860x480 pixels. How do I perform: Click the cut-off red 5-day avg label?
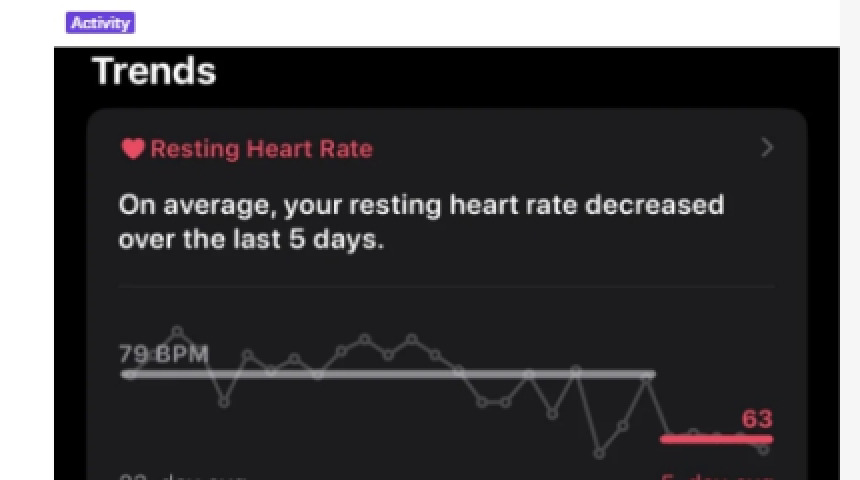(x=716, y=476)
